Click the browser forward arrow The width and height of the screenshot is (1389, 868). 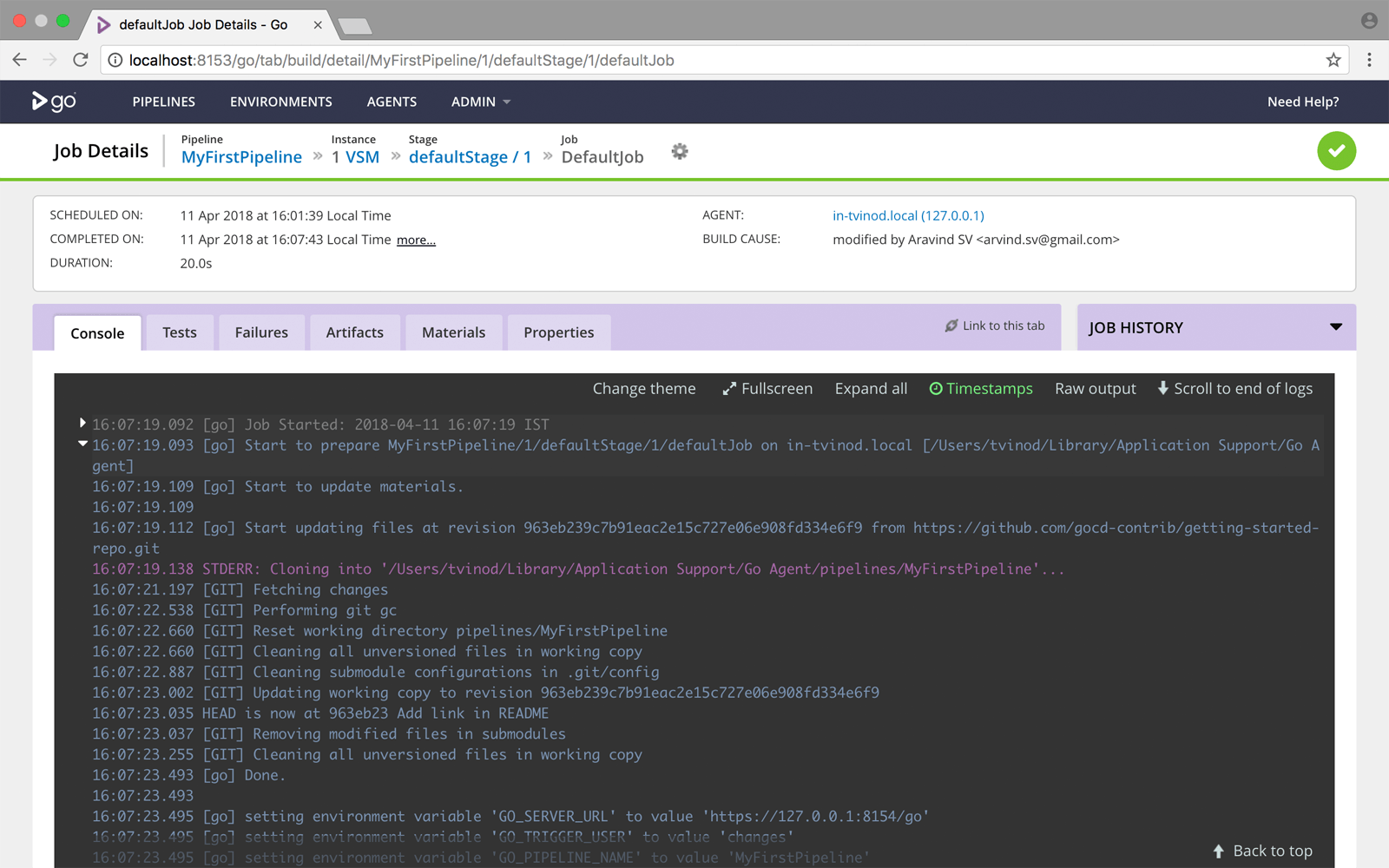49,60
